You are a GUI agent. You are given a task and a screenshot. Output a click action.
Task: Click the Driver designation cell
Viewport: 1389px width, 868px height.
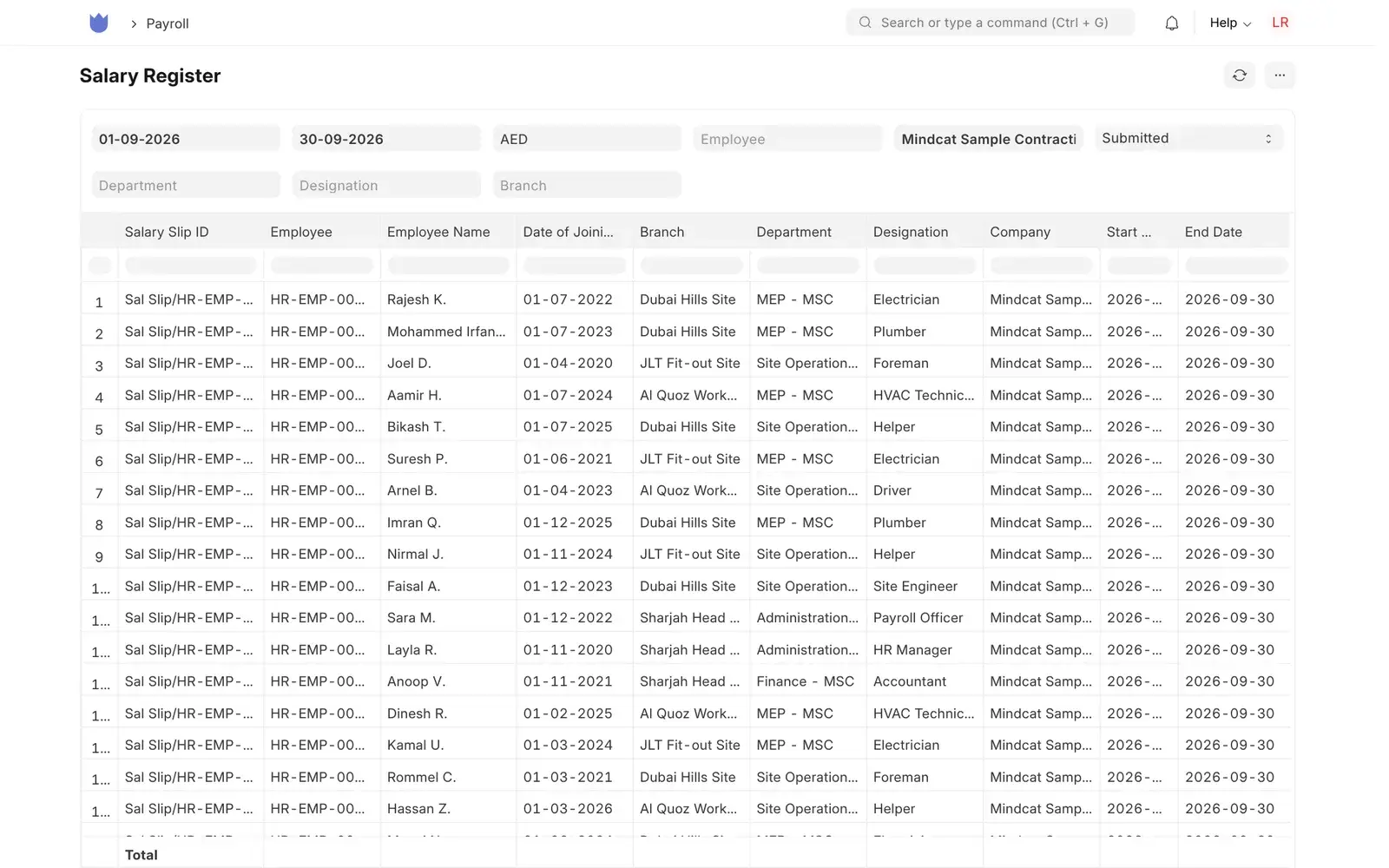(x=925, y=490)
